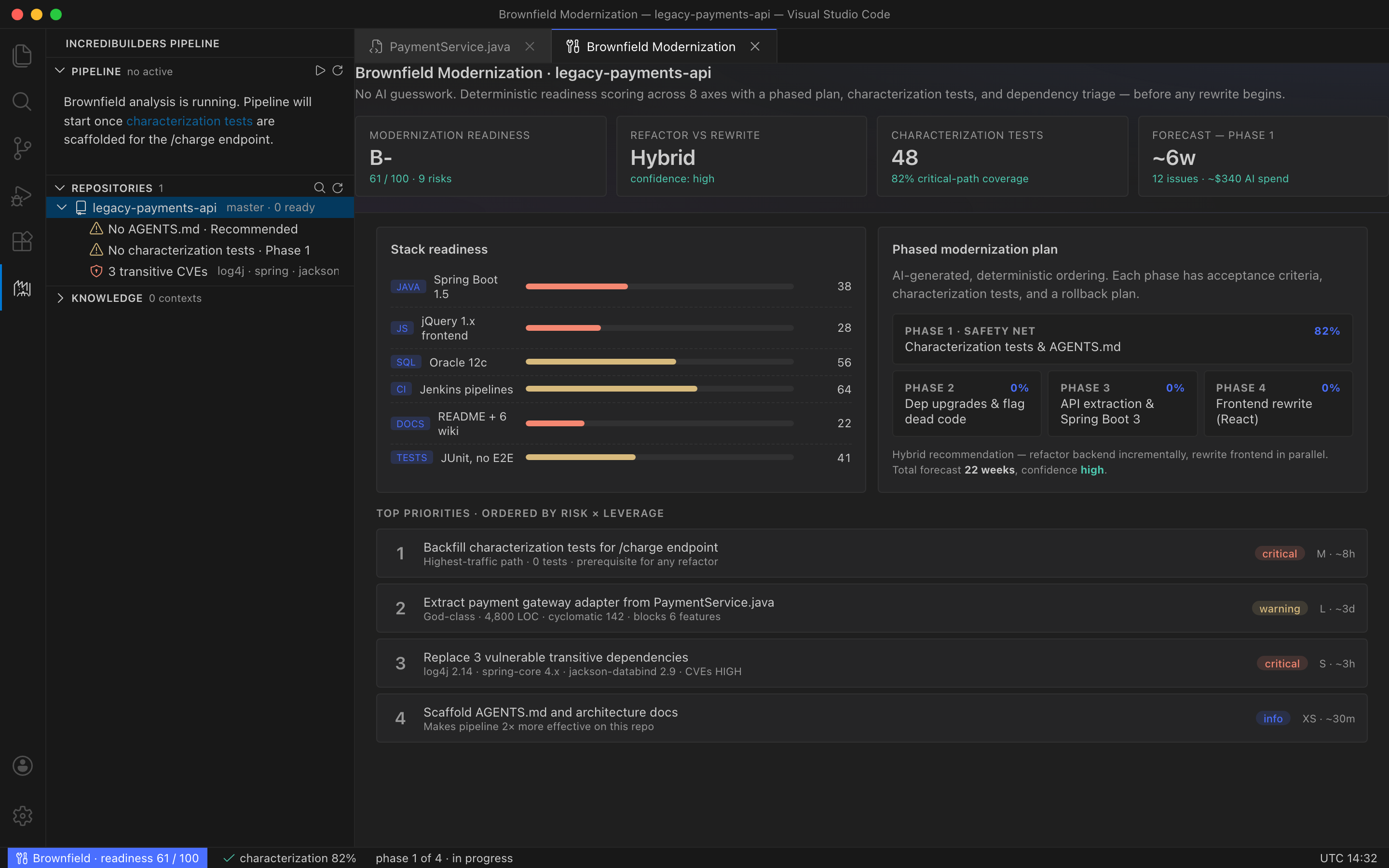Close the Brownfield Modernization tab

point(755,46)
